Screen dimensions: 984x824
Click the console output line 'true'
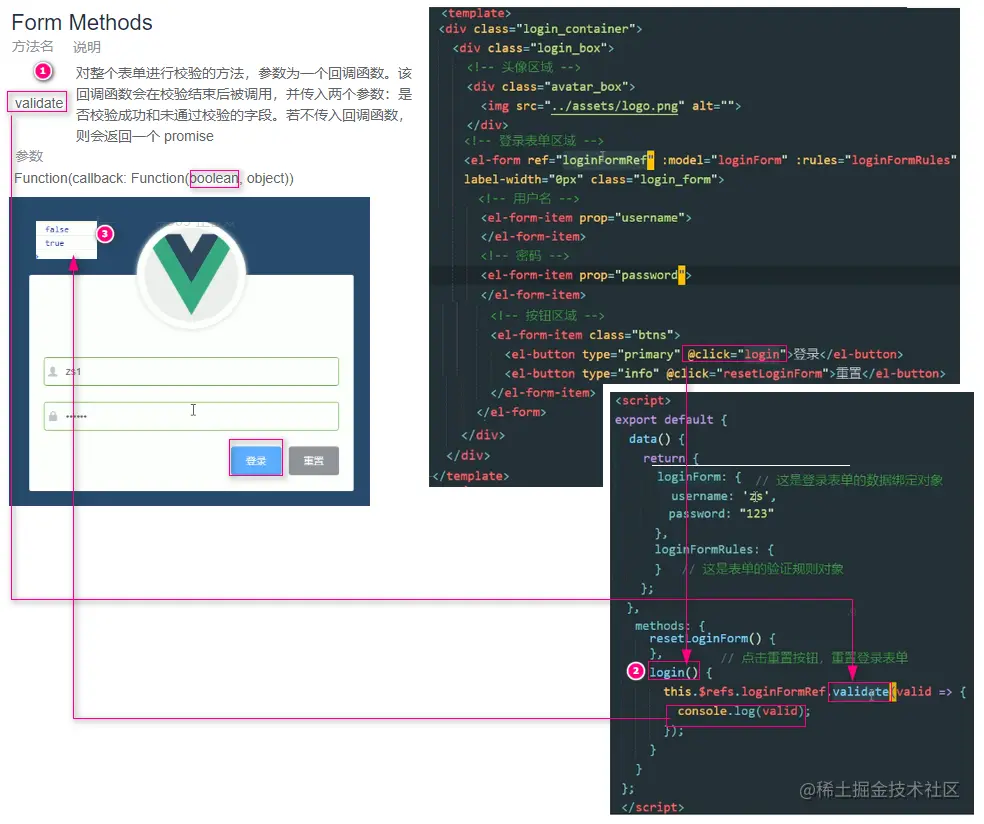(x=55, y=243)
